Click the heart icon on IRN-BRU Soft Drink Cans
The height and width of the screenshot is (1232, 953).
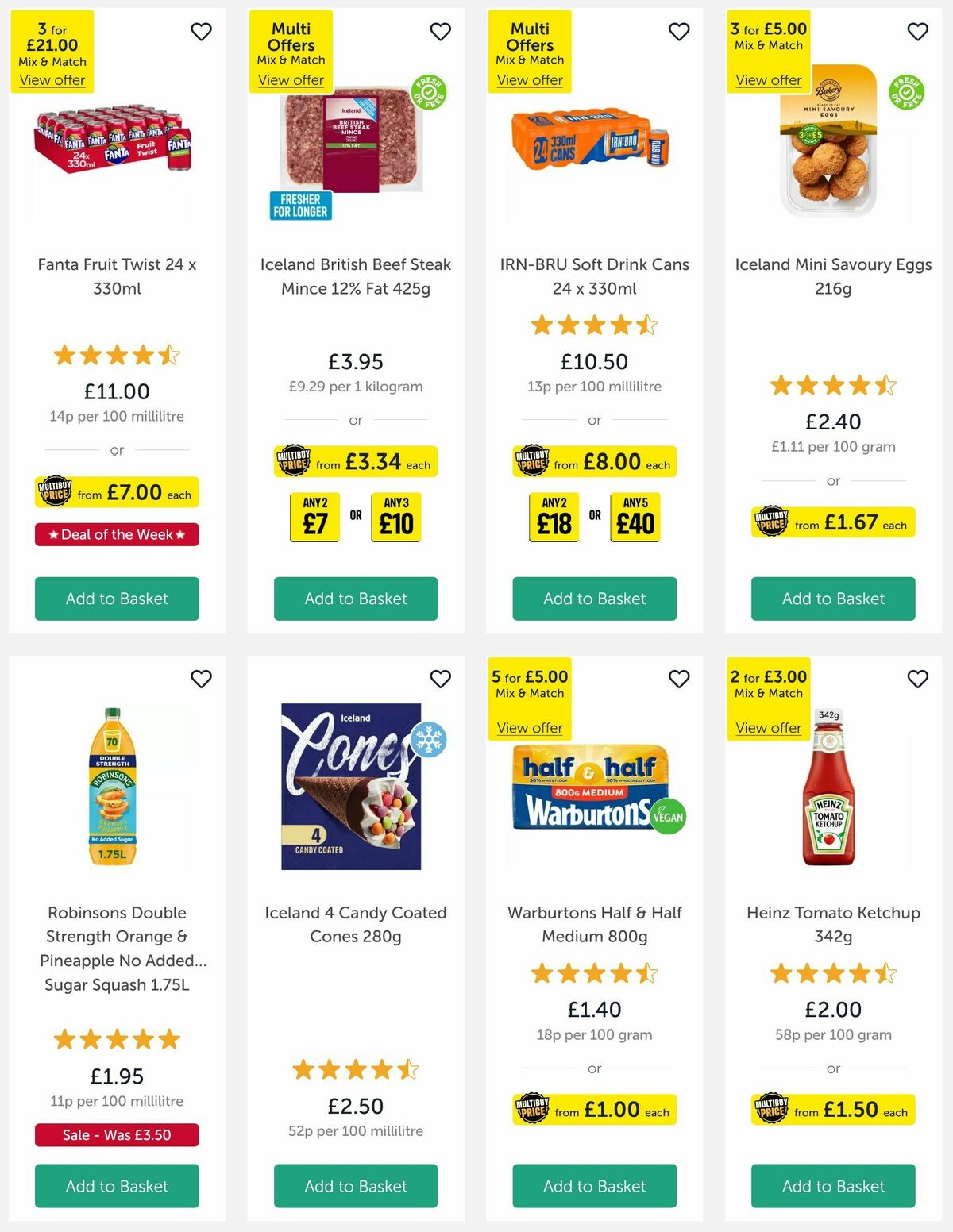coord(678,32)
